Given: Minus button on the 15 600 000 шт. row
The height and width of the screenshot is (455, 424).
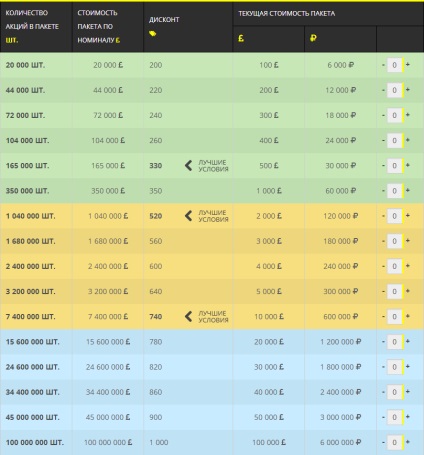Looking at the screenshot, I should coord(383,342).
